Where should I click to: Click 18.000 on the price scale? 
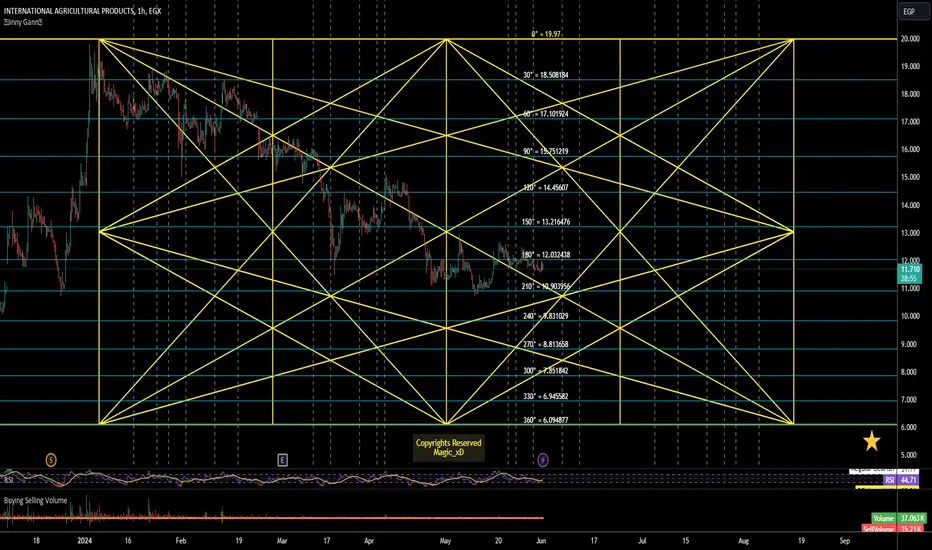910,94
